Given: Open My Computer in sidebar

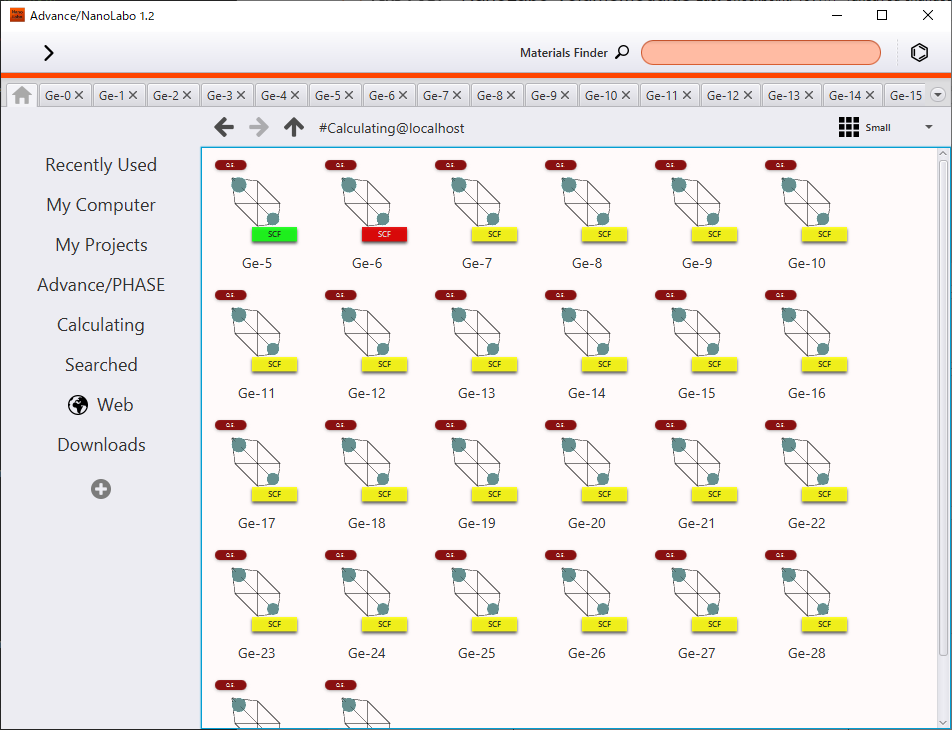Looking at the screenshot, I should click(101, 205).
